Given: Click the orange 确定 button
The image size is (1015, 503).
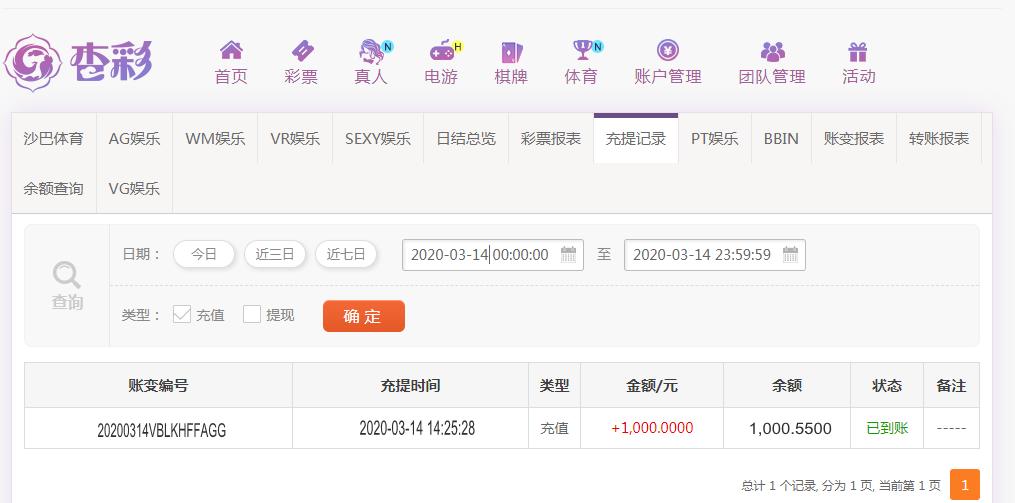Looking at the screenshot, I should pos(364,316).
